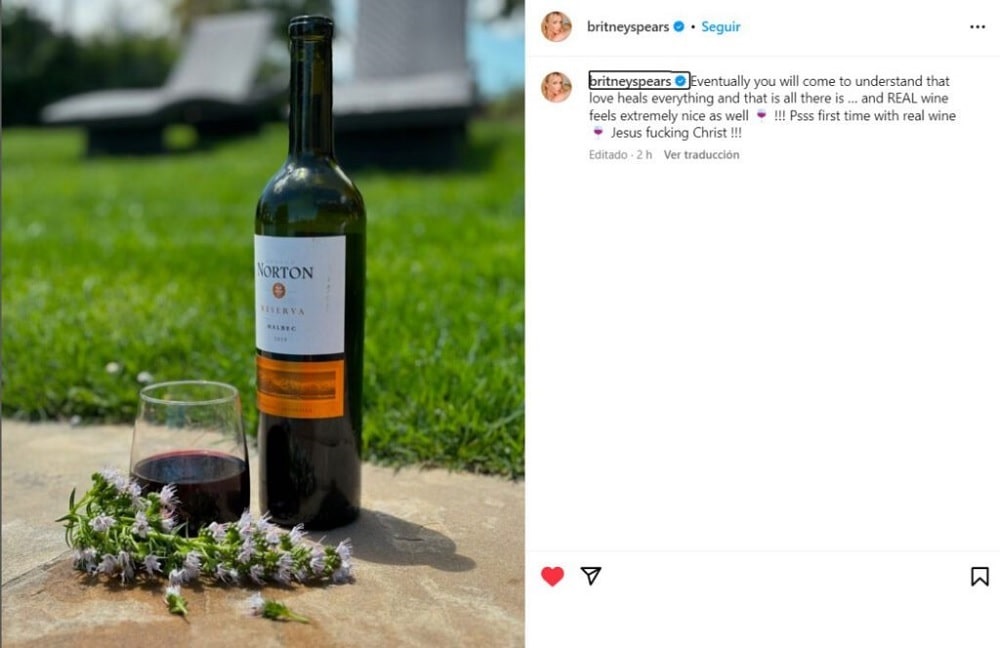Toggle the bookmark save icon
Screen dimensions: 1000x648
[979, 576]
